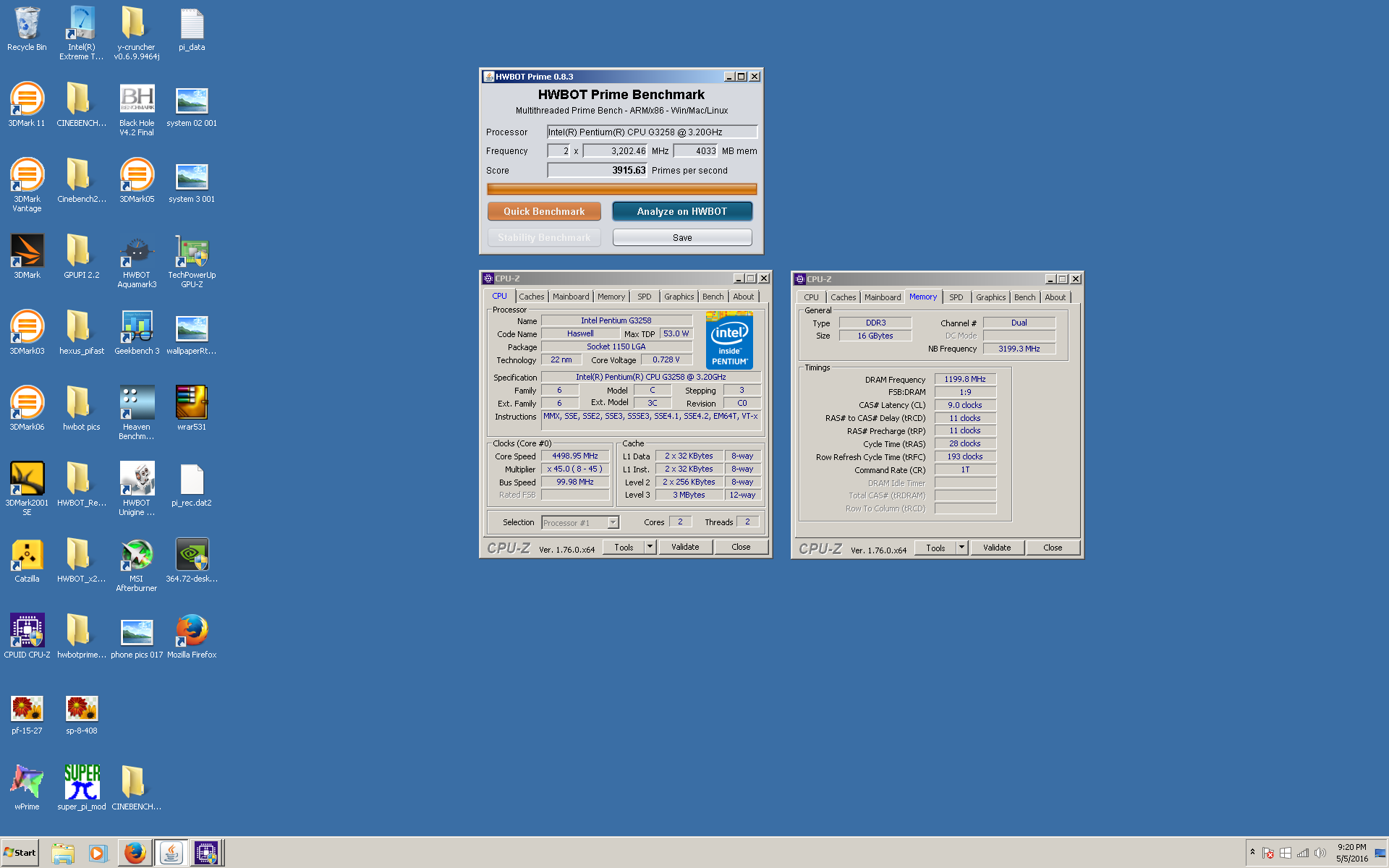Open 3DMark2001 SE desktop shortcut

pyautogui.click(x=27, y=489)
